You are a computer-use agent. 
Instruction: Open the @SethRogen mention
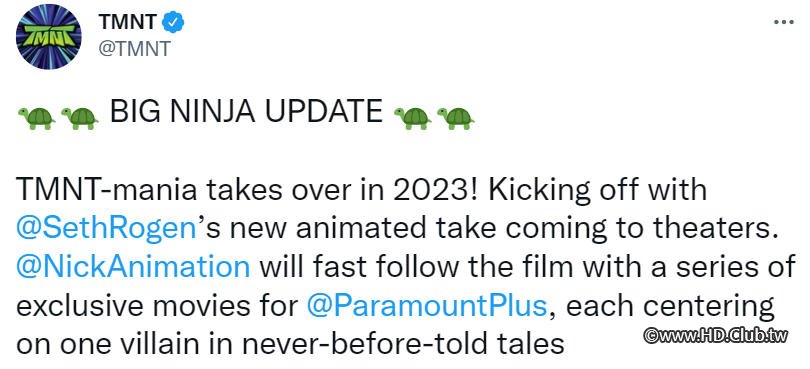point(107,228)
